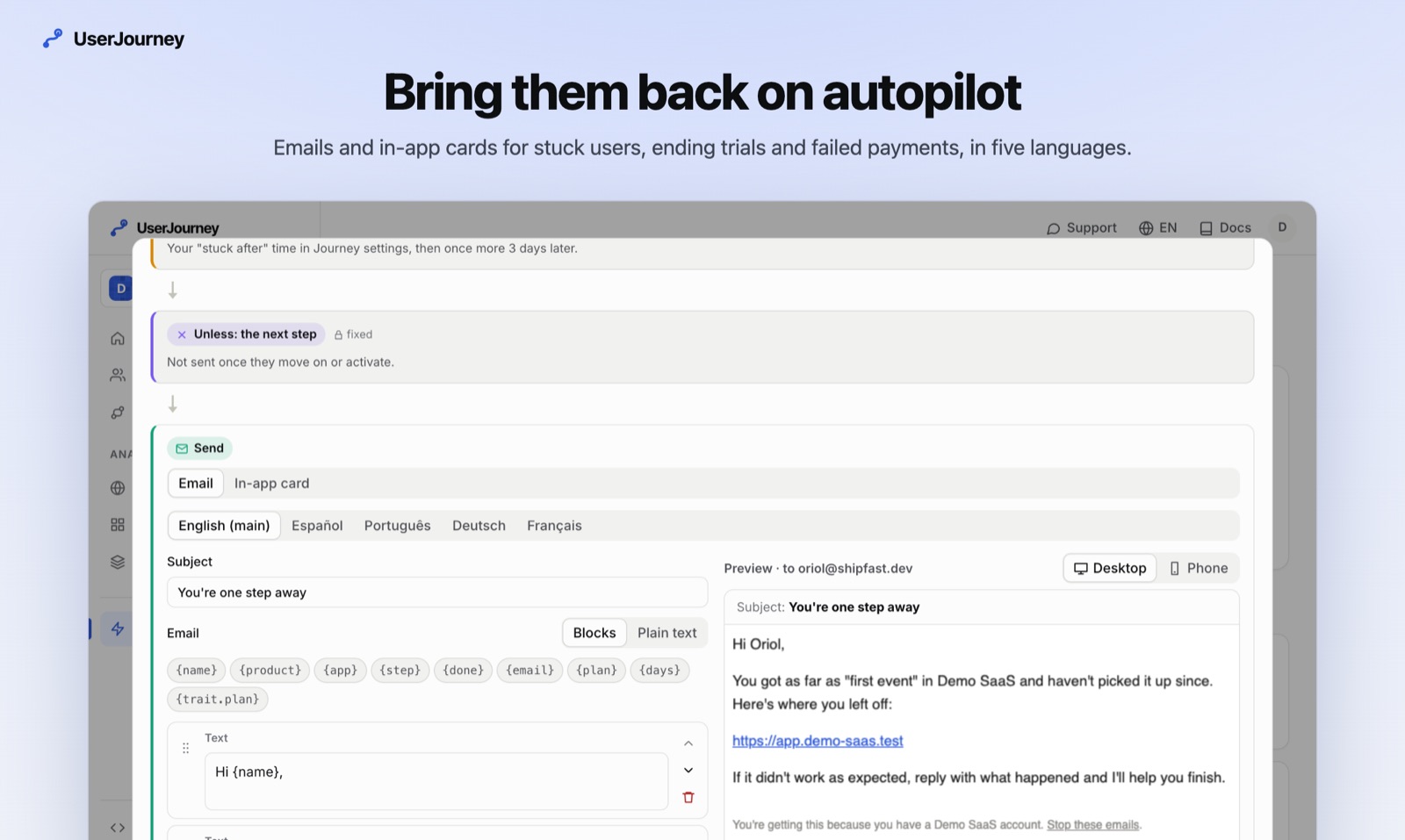
Task: Switch to the Email tab
Action: (x=196, y=484)
